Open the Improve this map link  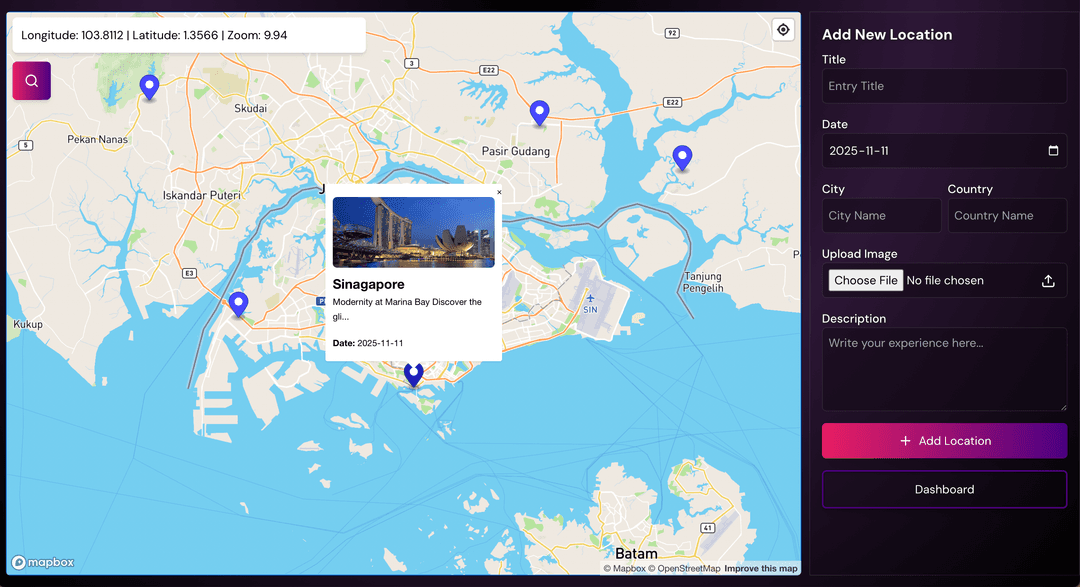tap(761, 569)
